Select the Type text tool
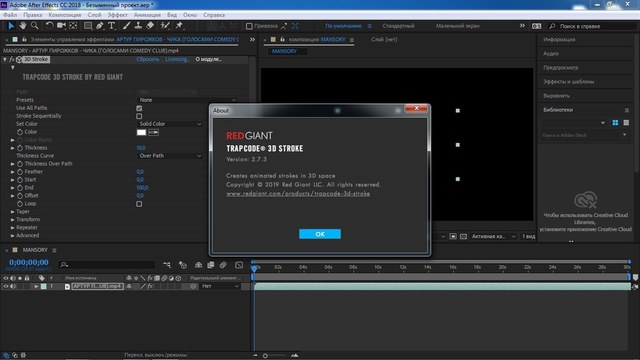Viewport: 640px width, 360px height. coord(111,26)
